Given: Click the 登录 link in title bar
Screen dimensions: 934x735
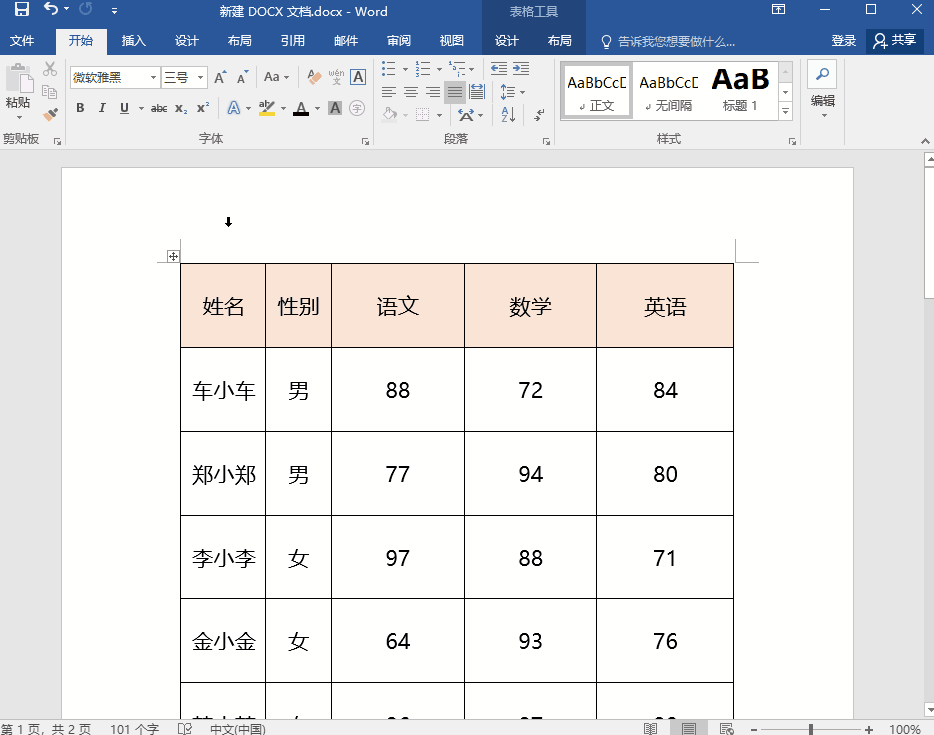Looking at the screenshot, I should coord(843,42).
